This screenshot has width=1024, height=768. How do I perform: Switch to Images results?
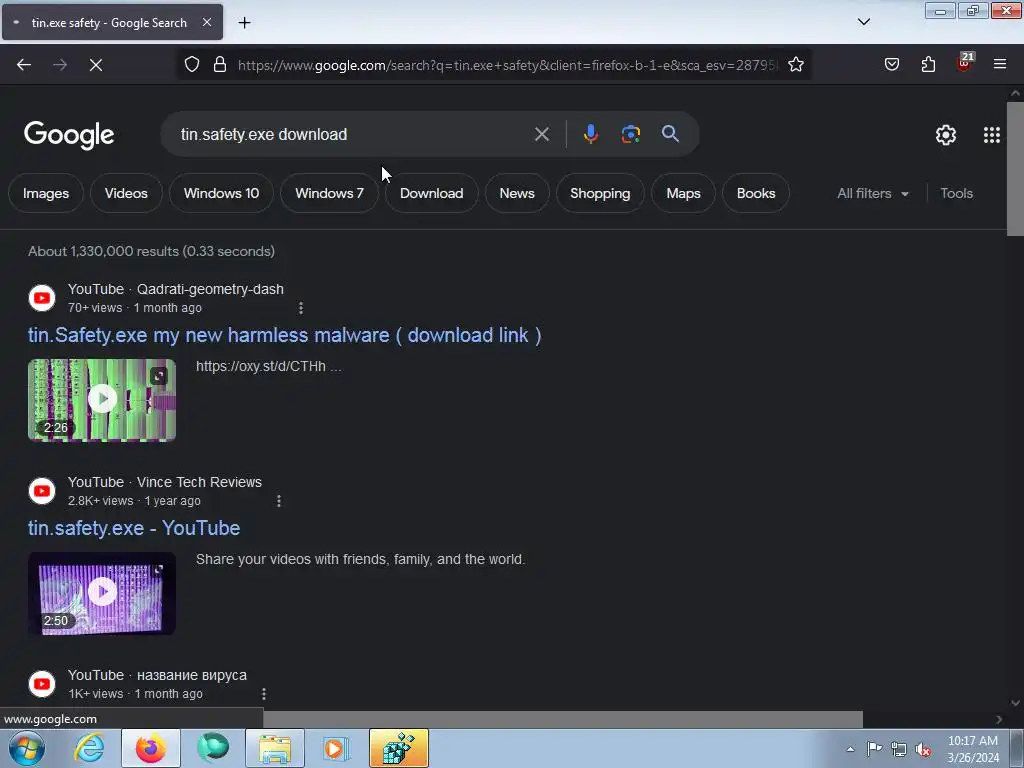[x=46, y=193]
